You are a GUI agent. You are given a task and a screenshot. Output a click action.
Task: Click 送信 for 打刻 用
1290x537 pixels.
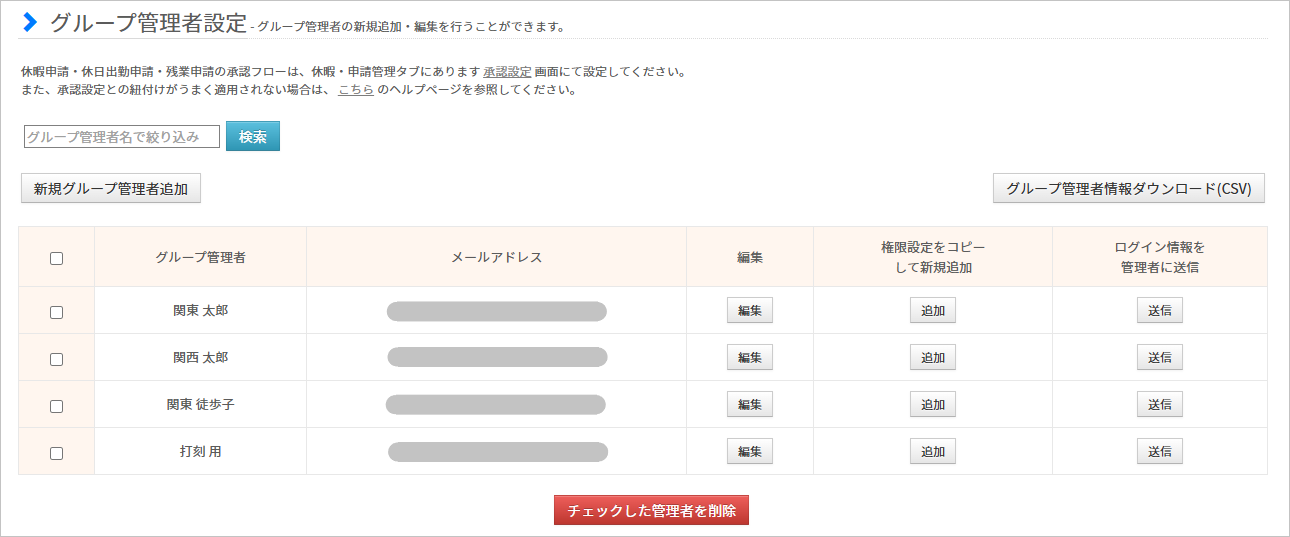coord(1160,452)
